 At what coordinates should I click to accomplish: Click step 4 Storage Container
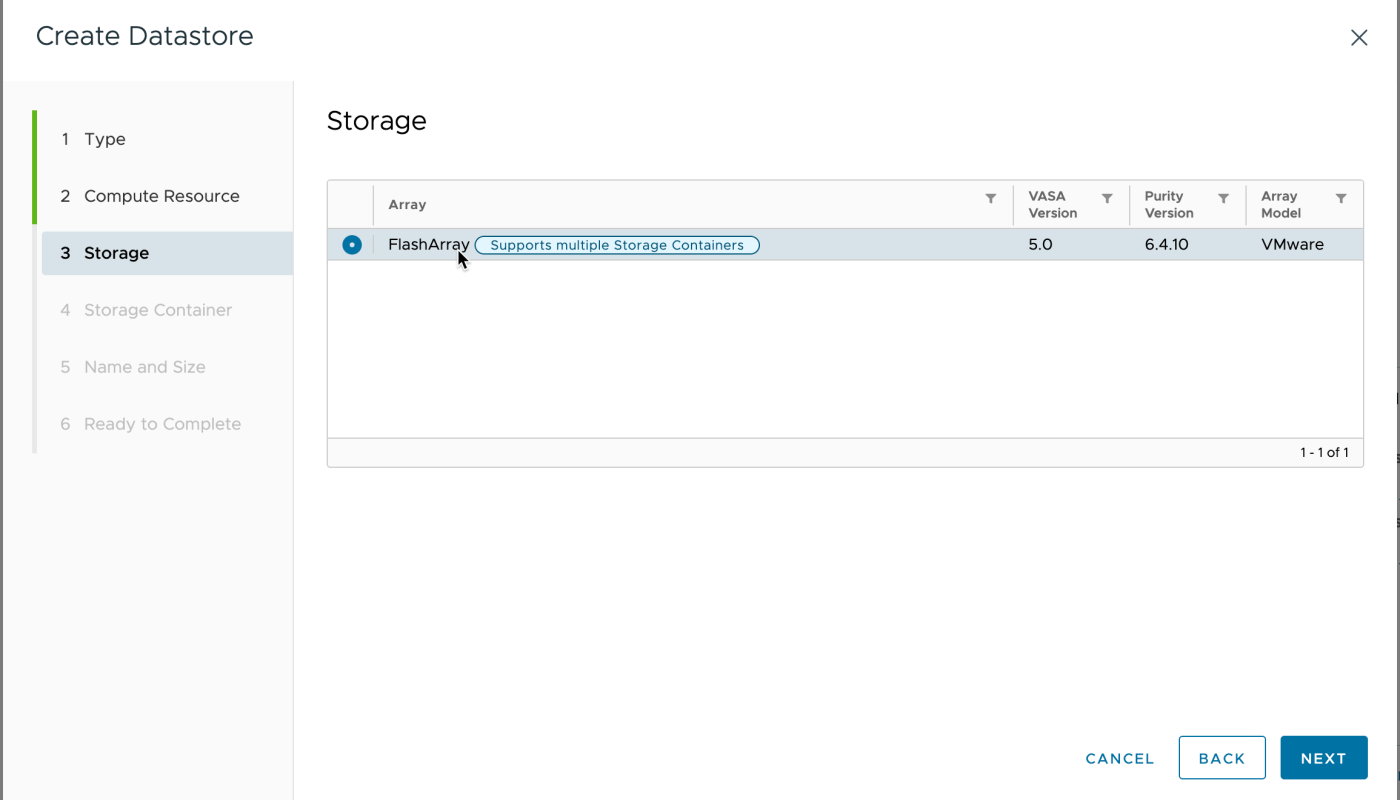tap(157, 310)
